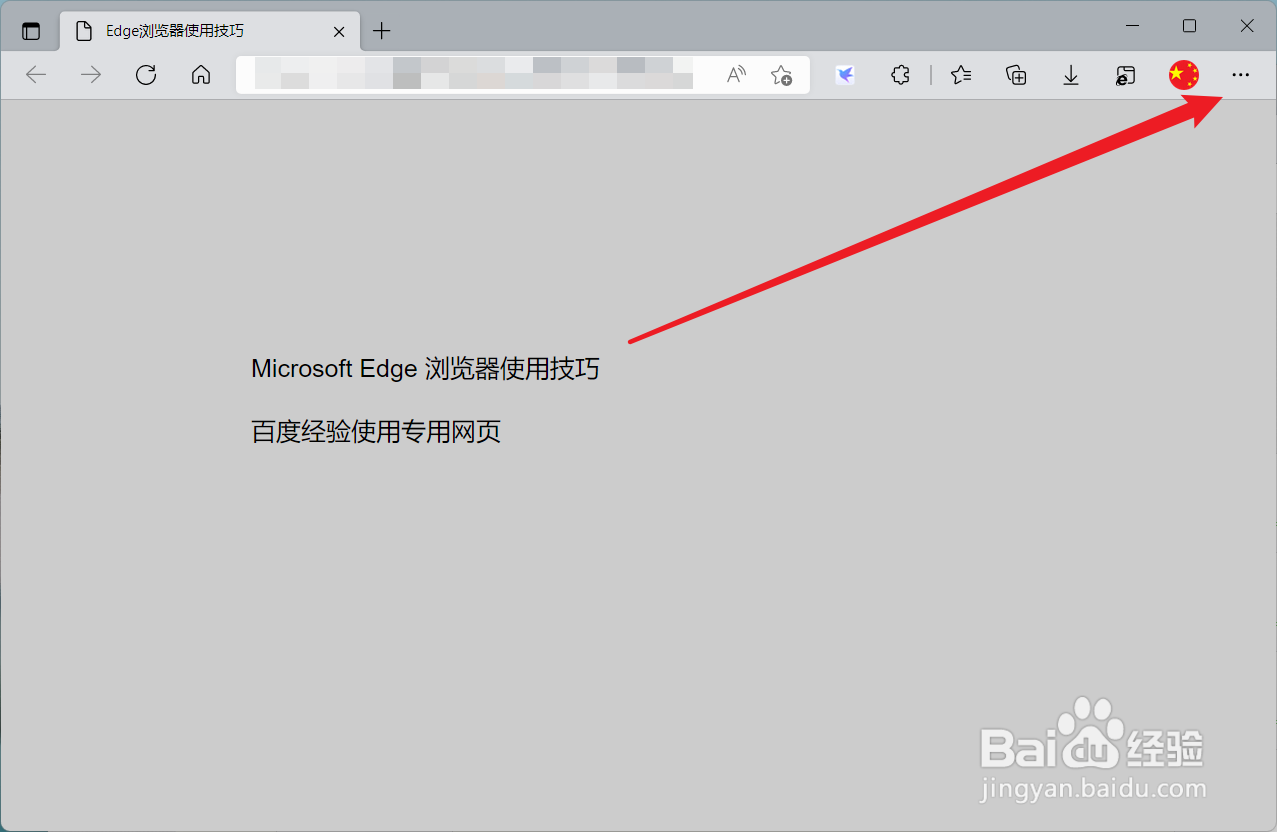Open a new tab with the plus button
This screenshot has width=1277, height=832.
point(381,31)
